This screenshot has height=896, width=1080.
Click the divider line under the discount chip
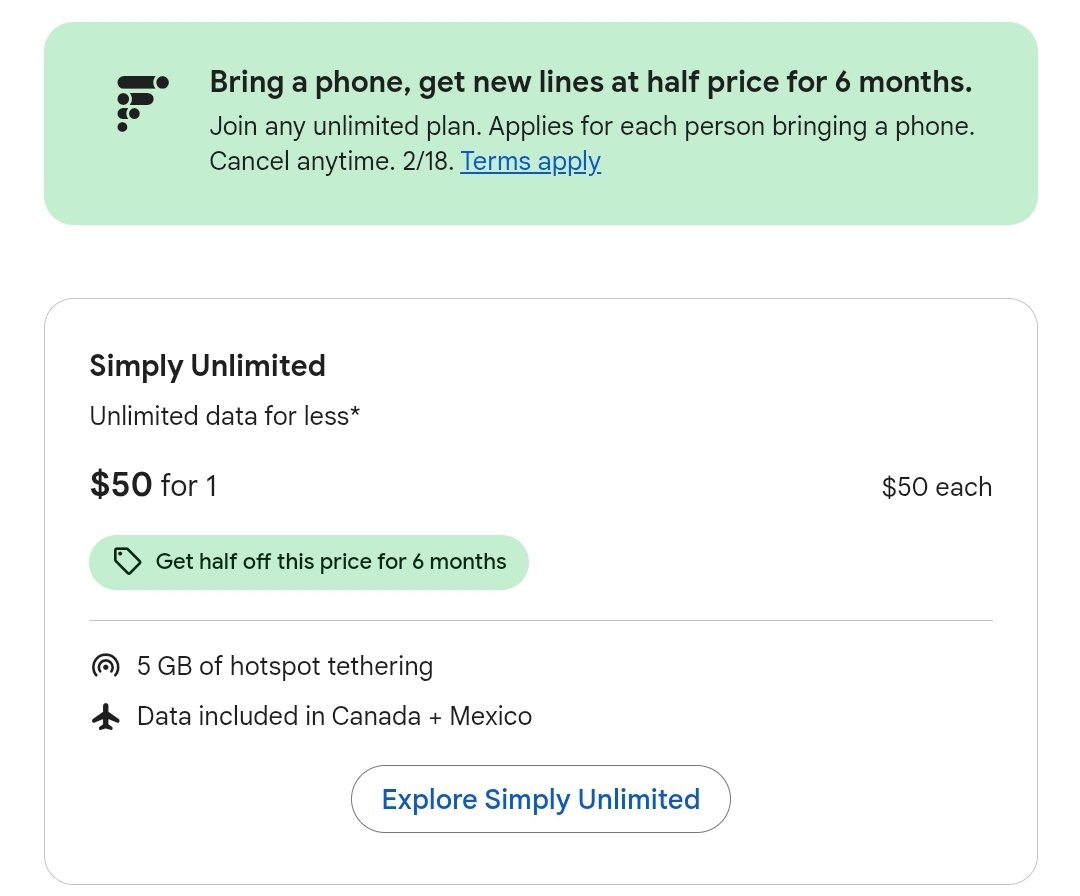click(x=540, y=621)
